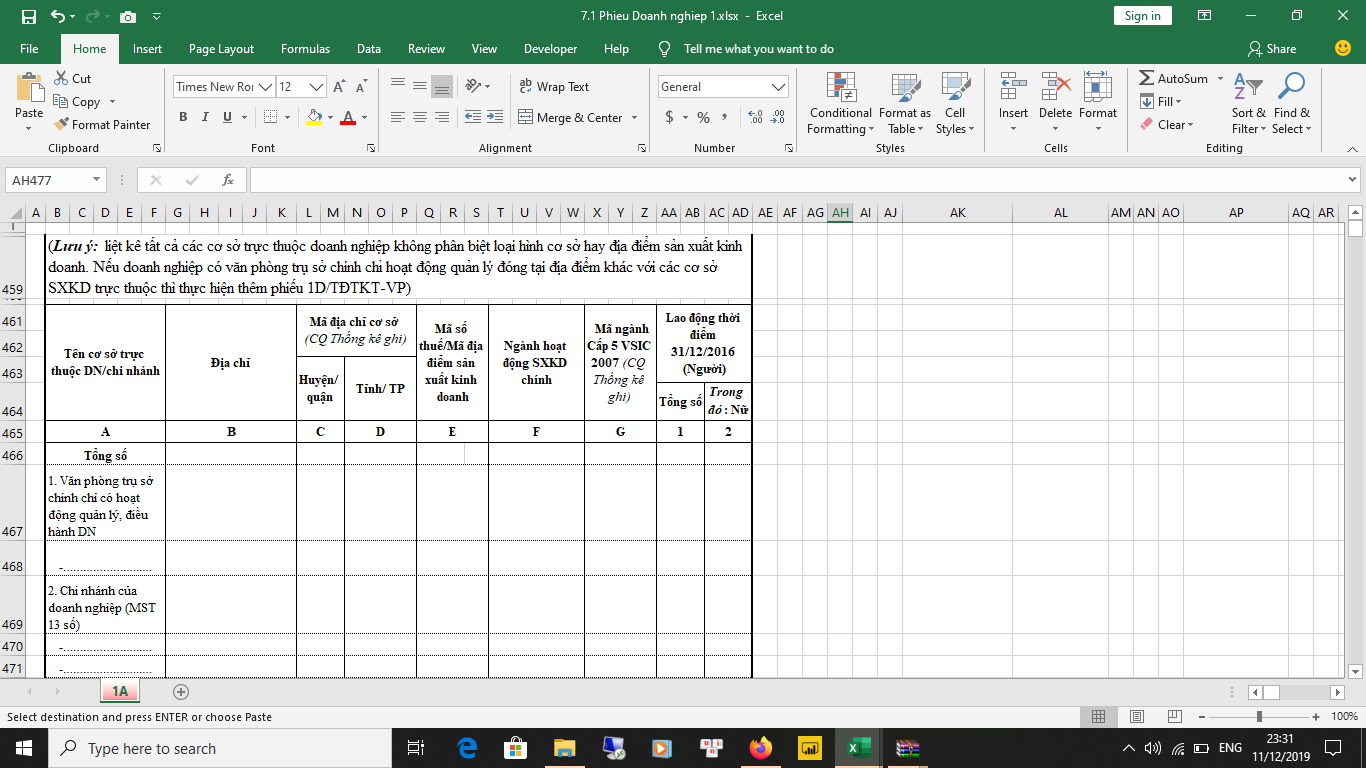
Task: Decrease font size with smaller A
Action: pyautogui.click(x=360, y=87)
